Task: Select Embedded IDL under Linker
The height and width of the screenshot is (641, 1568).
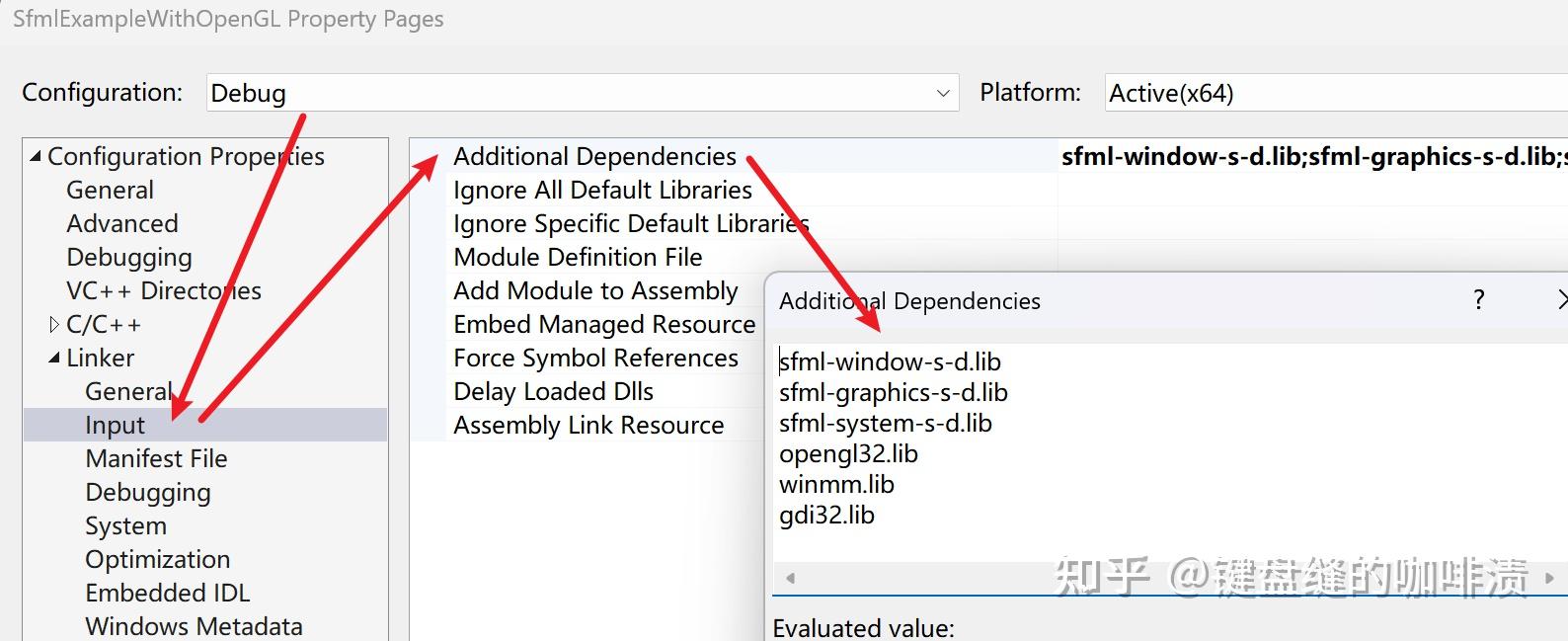Action: [x=168, y=593]
